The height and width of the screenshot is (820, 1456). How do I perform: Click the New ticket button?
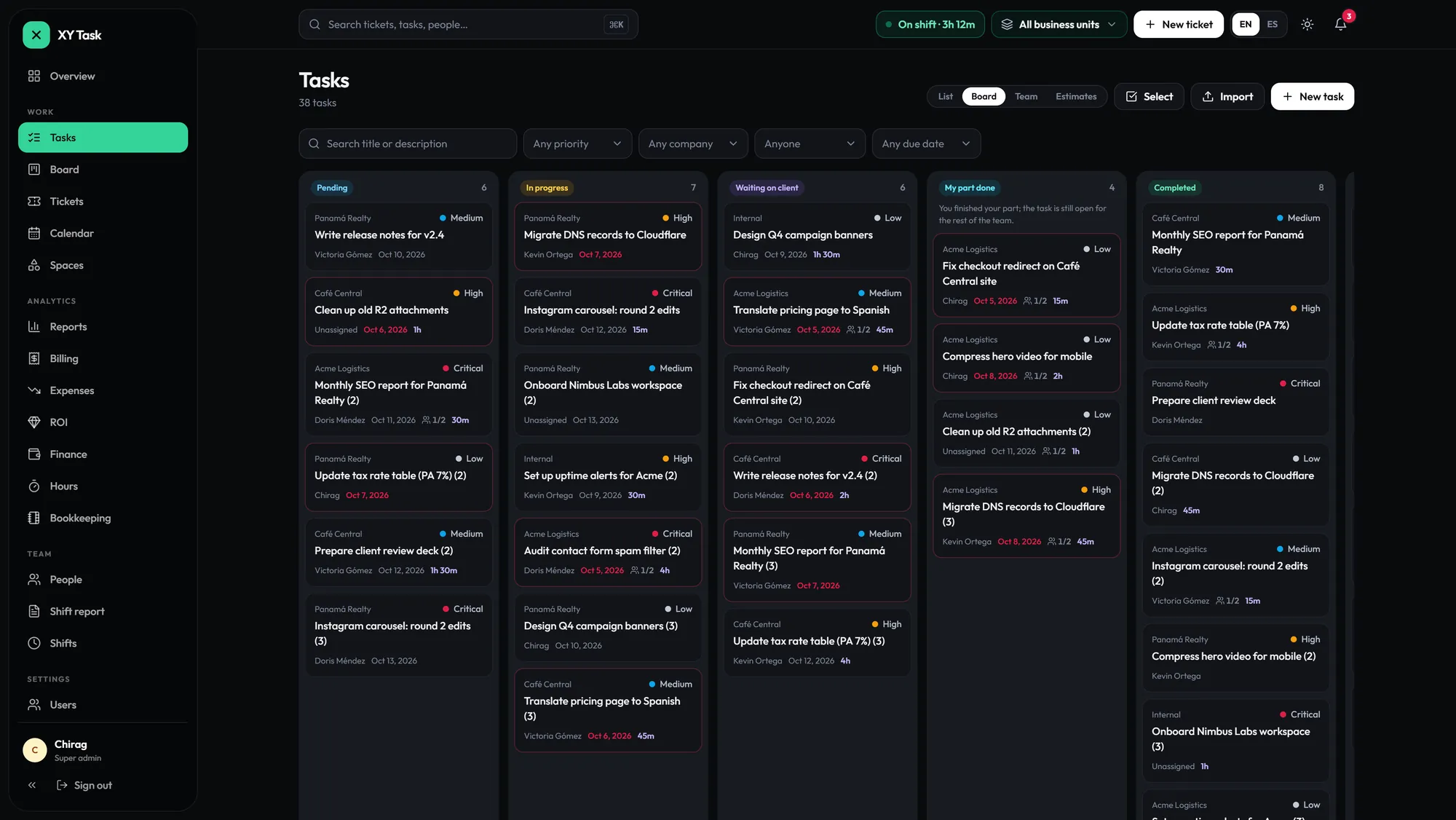click(1179, 24)
